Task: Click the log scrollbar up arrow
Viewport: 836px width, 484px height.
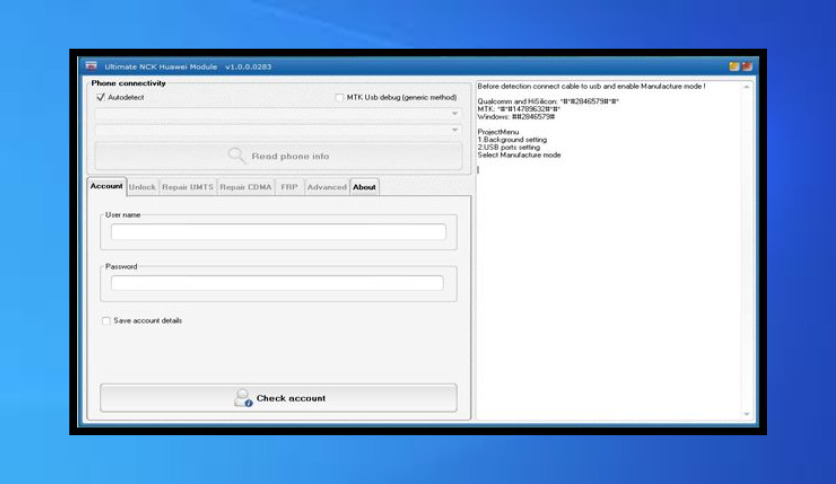Action: coord(746,87)
